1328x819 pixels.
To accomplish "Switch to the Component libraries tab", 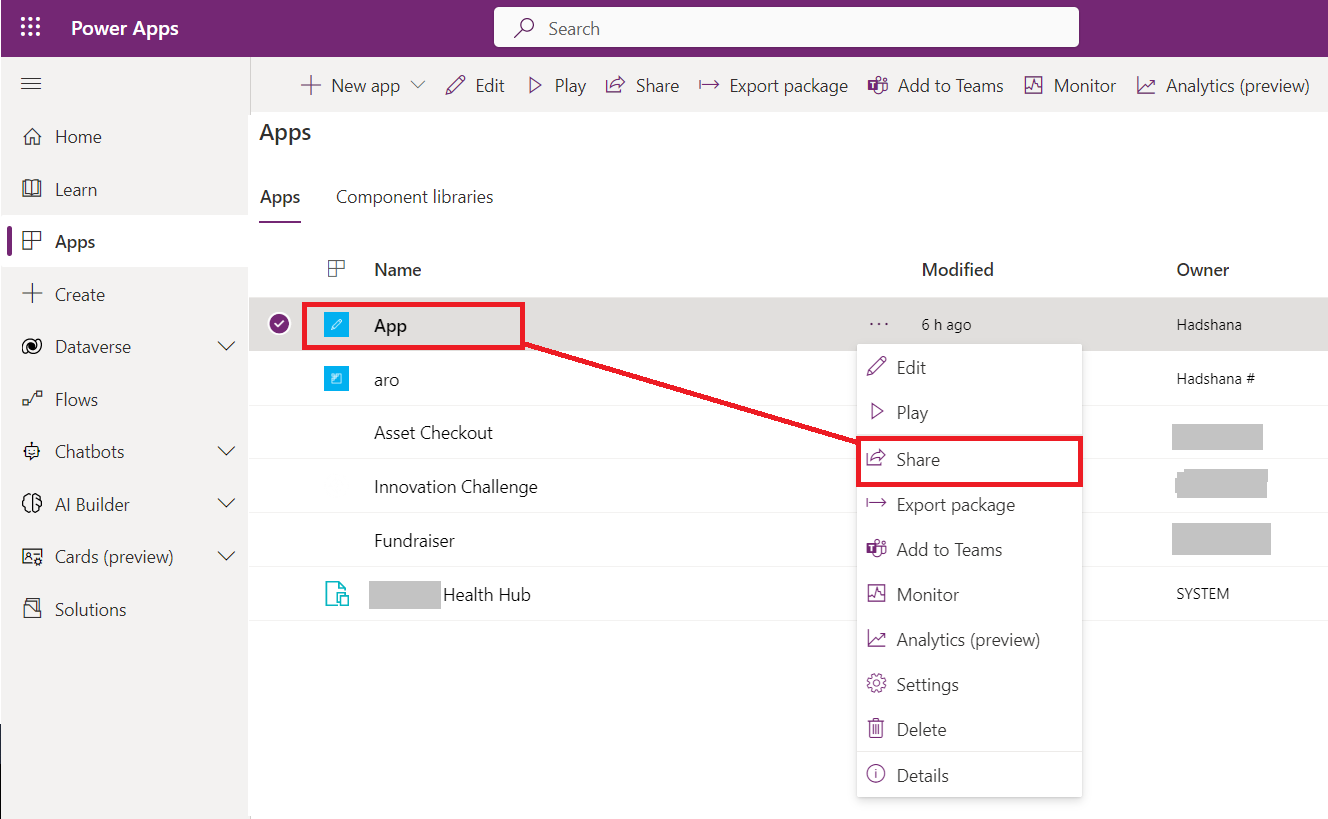I will [414, 196].
